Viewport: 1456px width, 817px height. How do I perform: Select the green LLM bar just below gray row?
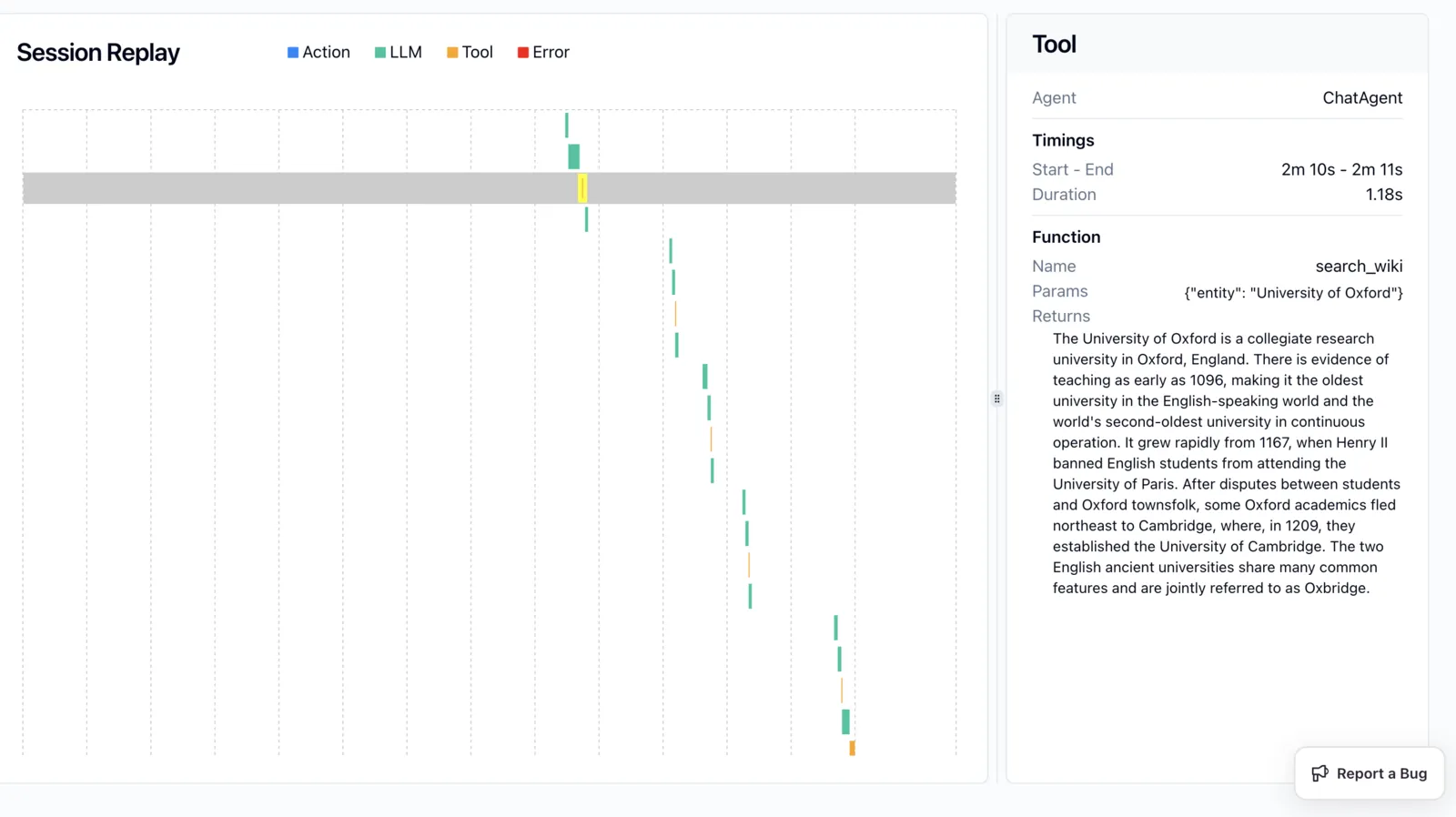(x=587, y=219)
